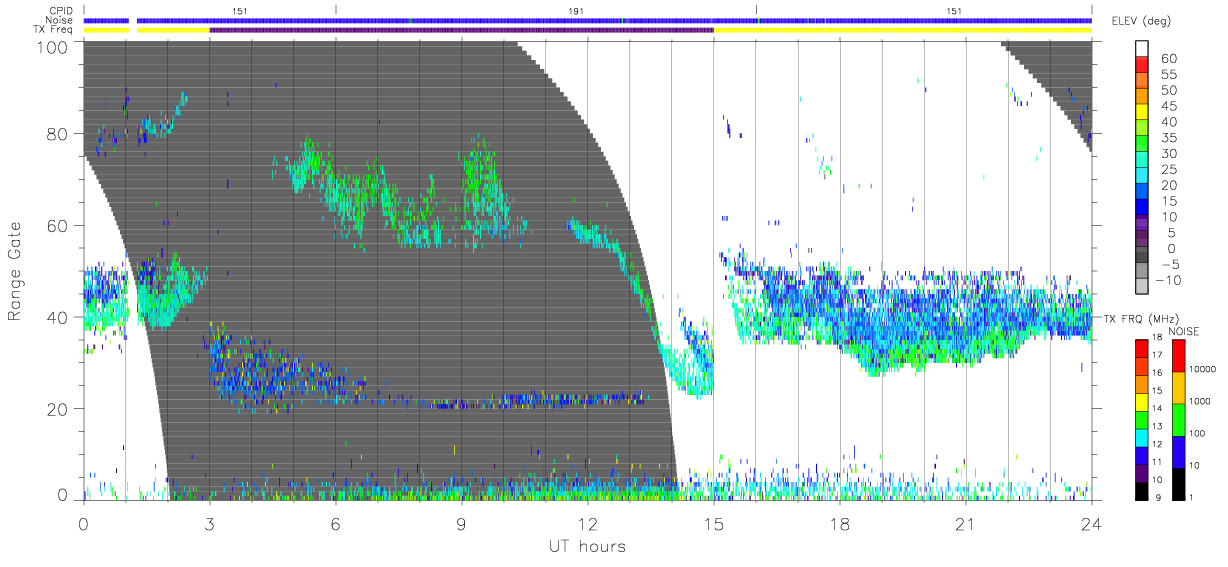Click the "1" label on NOISE scale

pyautogui.click(x=1193, y=497)
